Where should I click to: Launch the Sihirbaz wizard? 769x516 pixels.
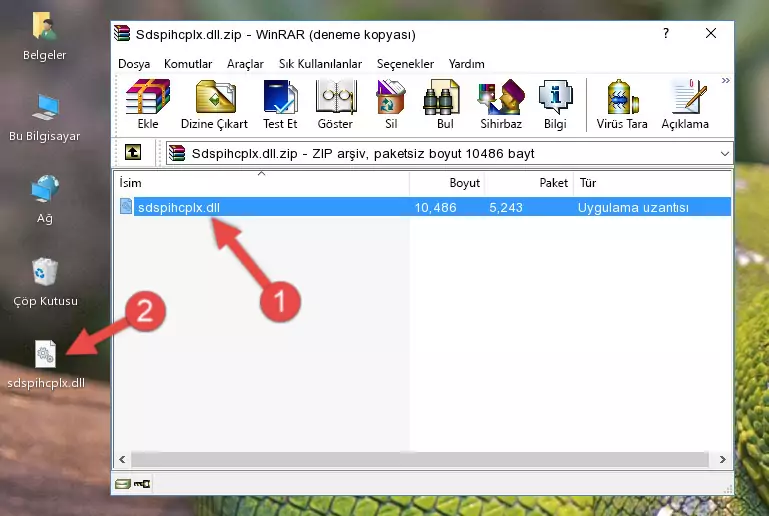501,104
